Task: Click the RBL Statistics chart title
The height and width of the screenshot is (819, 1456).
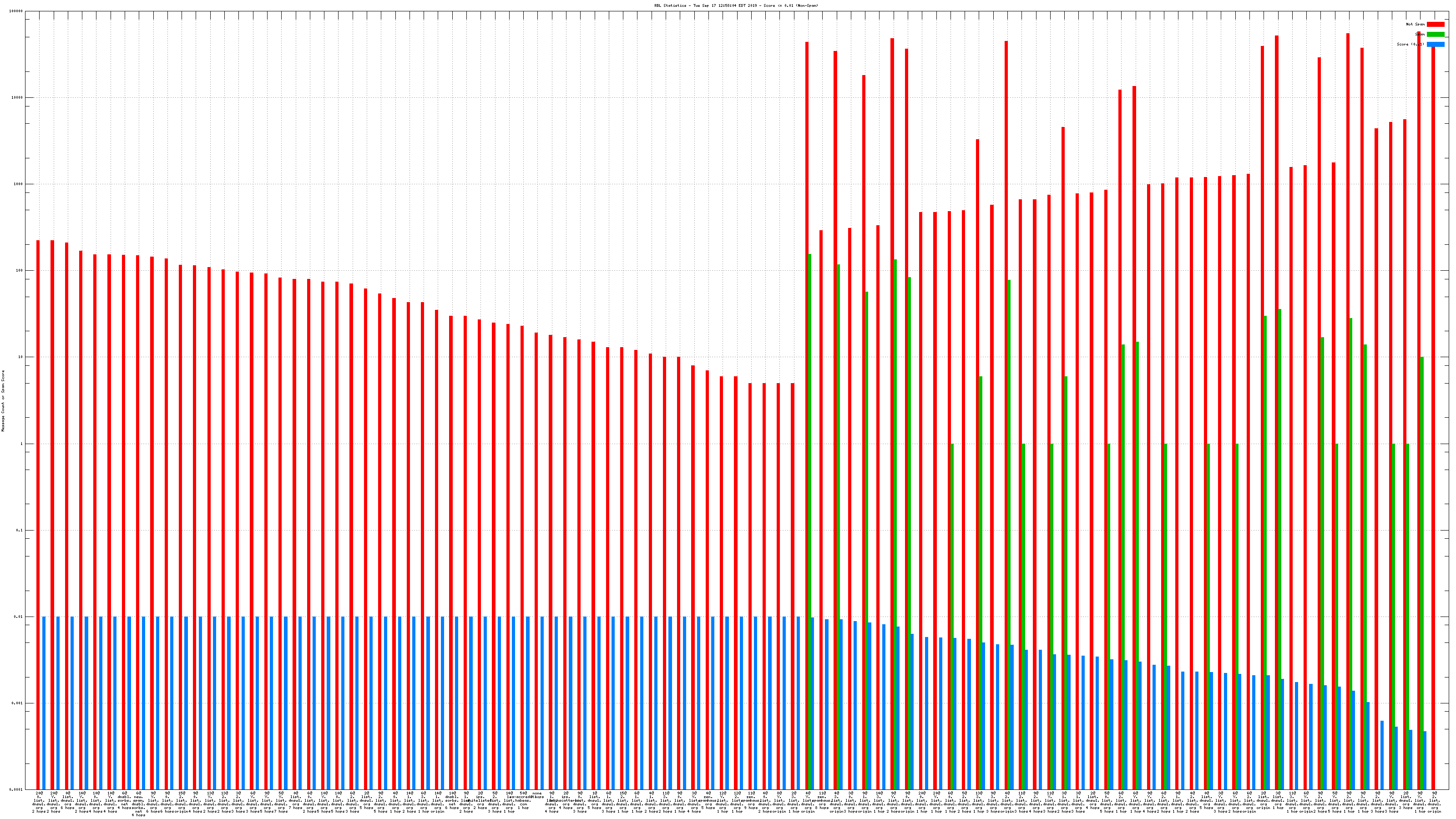Action: click(x=736, y=5)
